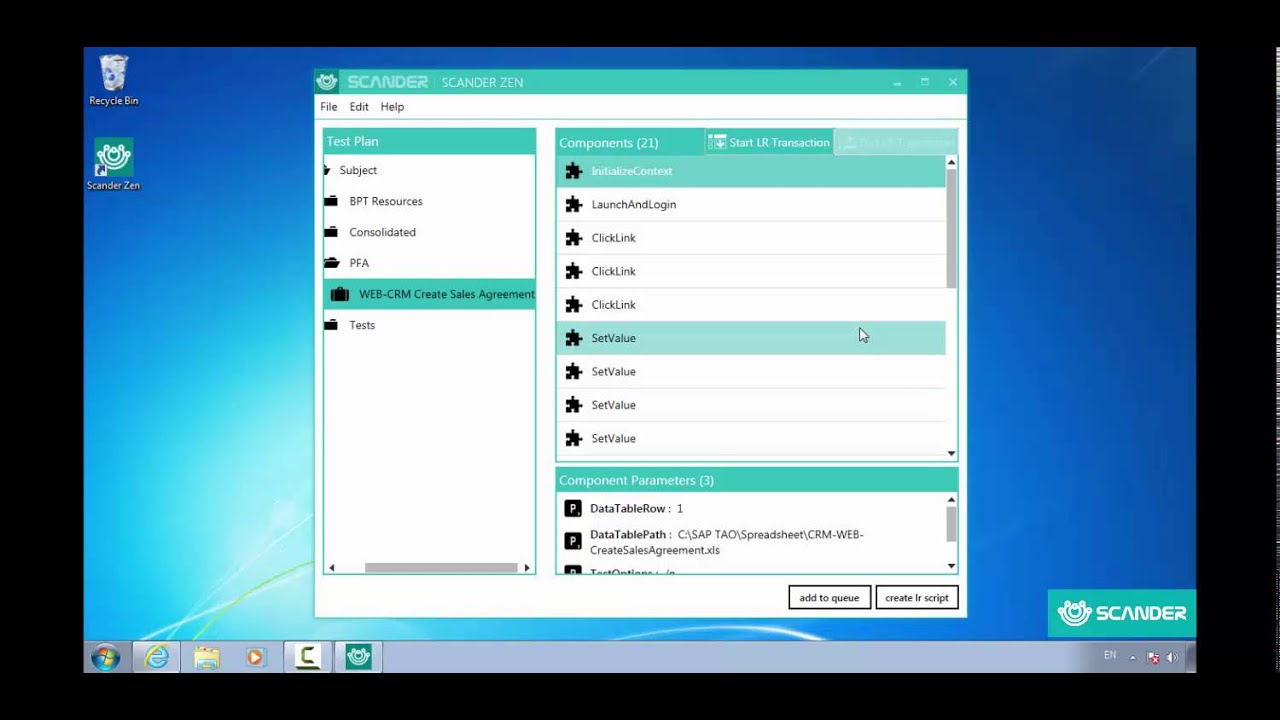
Task: Click the Parameters panel scroll down arrow
Action: (x=951, y=566)
